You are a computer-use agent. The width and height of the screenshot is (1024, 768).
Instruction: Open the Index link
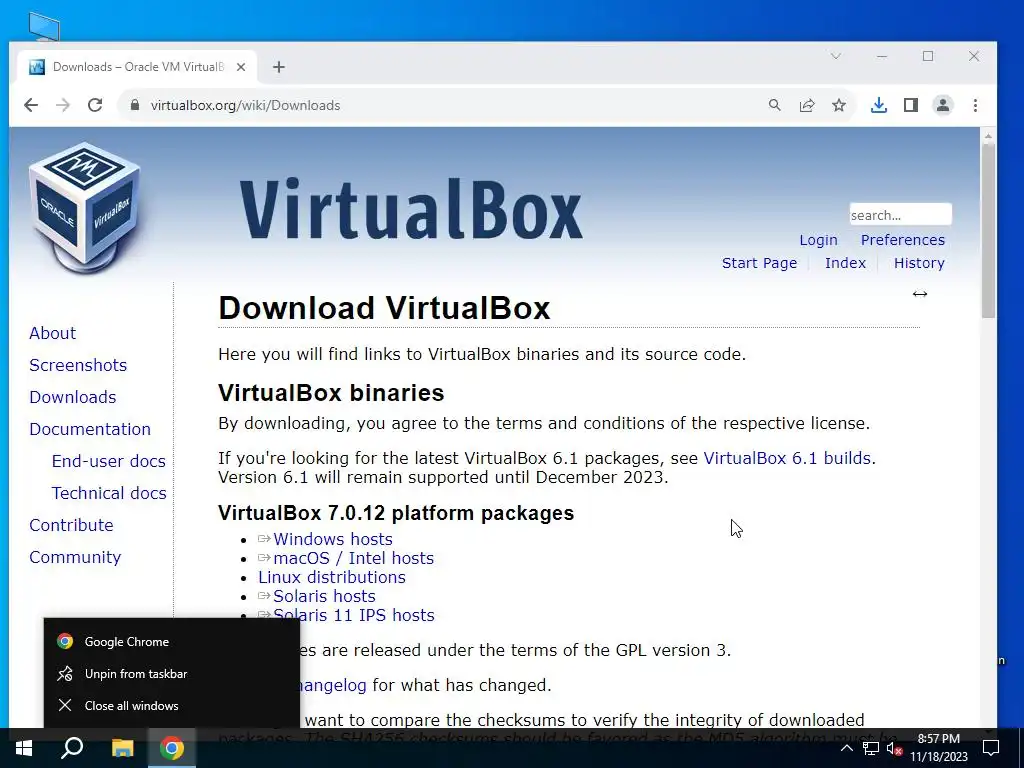(845, 263)
